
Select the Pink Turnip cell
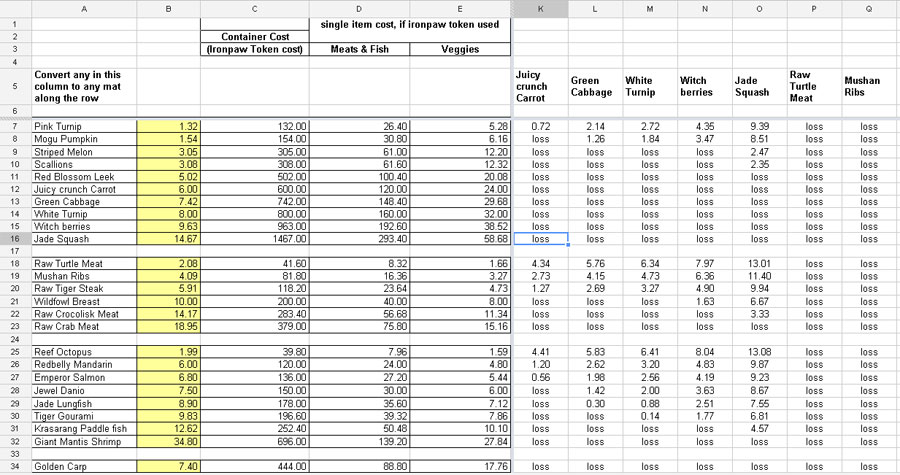[x=84, y=126]
